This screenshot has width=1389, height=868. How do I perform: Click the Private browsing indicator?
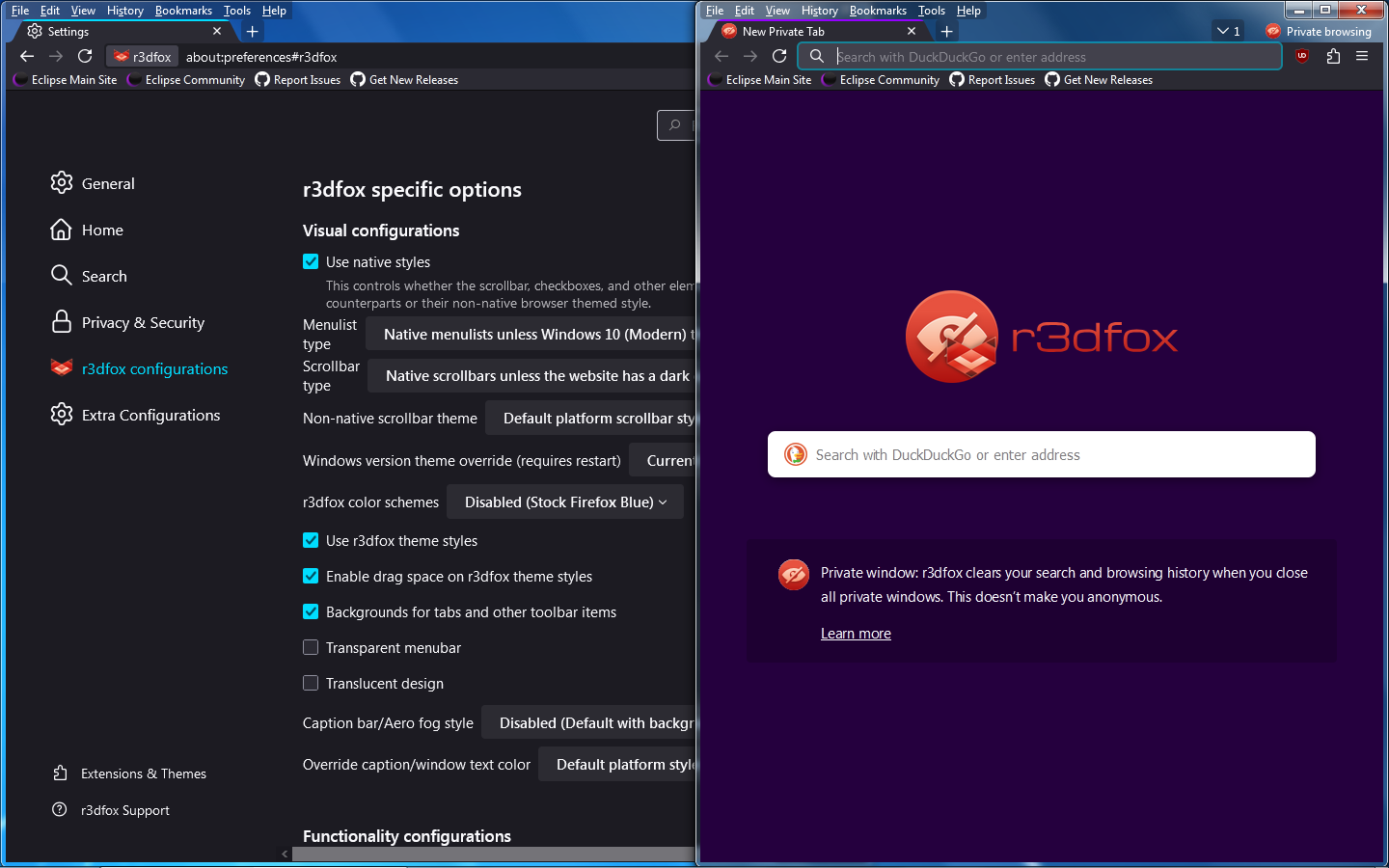(x=1319, y=32)
